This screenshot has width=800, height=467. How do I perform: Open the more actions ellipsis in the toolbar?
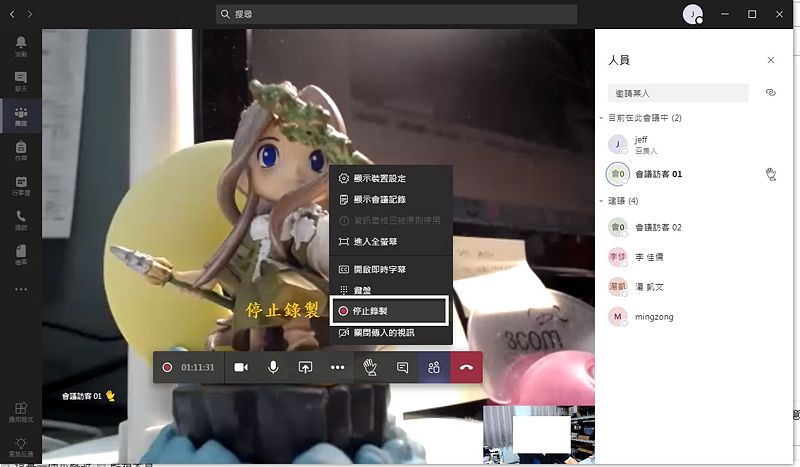337,367
